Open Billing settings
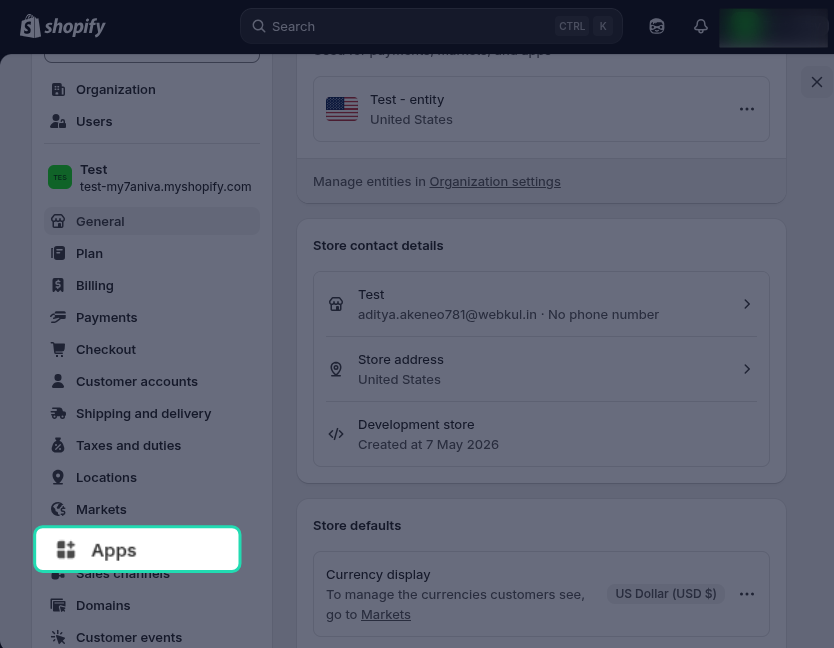This screenshot has width=834, height=648. click(152, 285)
